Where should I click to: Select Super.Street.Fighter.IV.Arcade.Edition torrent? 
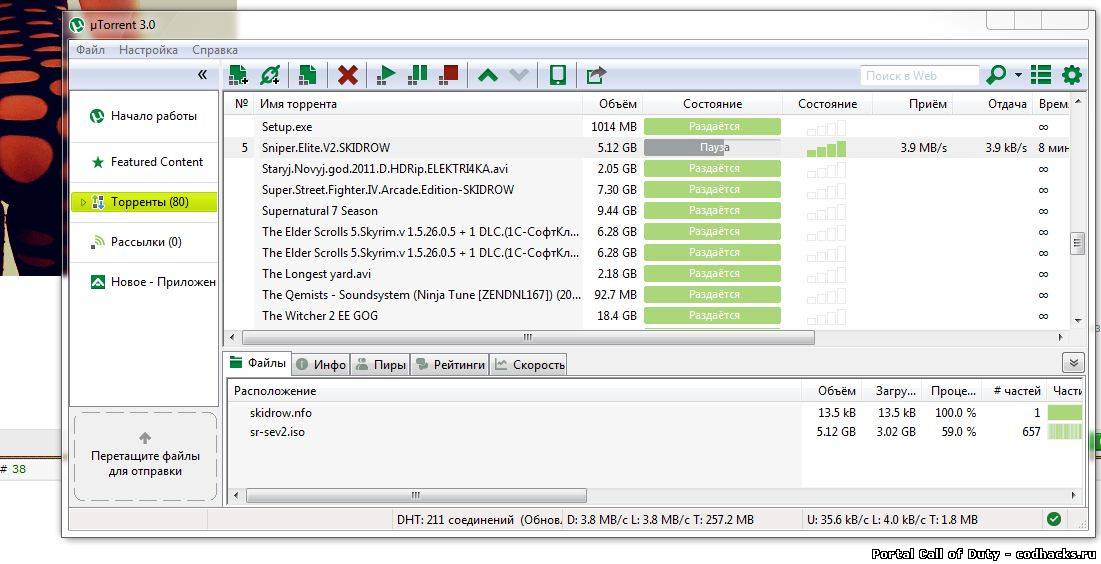(646, 190)
